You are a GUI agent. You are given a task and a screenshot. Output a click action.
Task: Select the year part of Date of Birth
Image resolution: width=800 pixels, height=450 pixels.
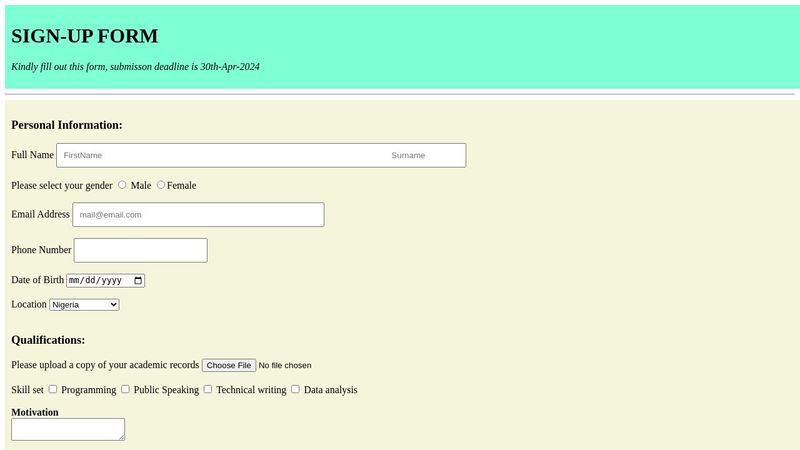[x=114, y=281]
